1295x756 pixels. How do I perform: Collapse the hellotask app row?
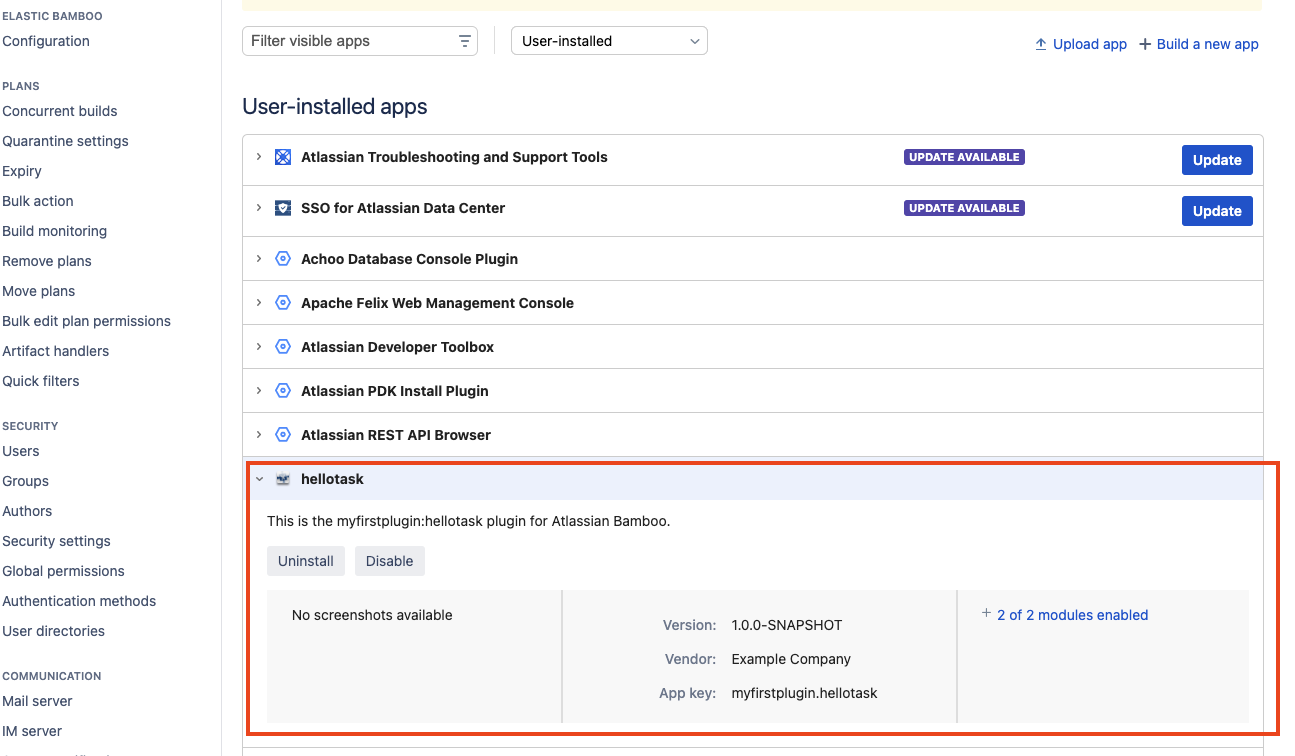pyautogui.click(x=259, y=479)
